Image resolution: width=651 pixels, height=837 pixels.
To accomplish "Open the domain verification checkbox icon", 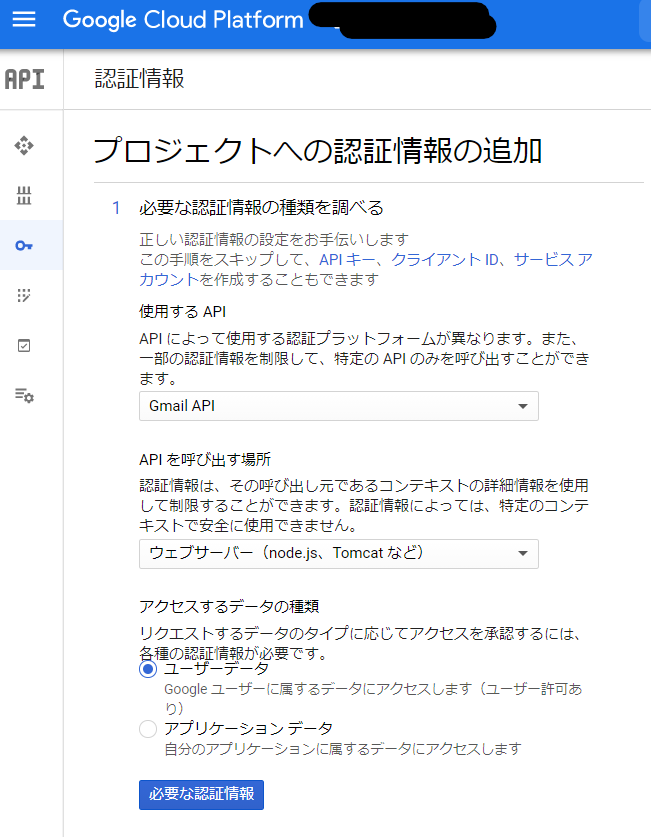I will tap(24, 345).
